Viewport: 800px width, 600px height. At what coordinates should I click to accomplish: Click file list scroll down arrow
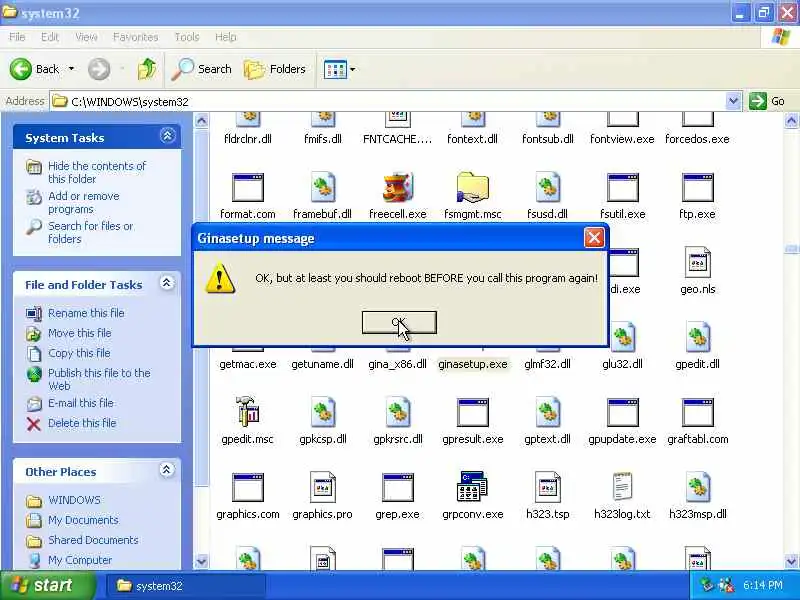click(x=791, y=562)
